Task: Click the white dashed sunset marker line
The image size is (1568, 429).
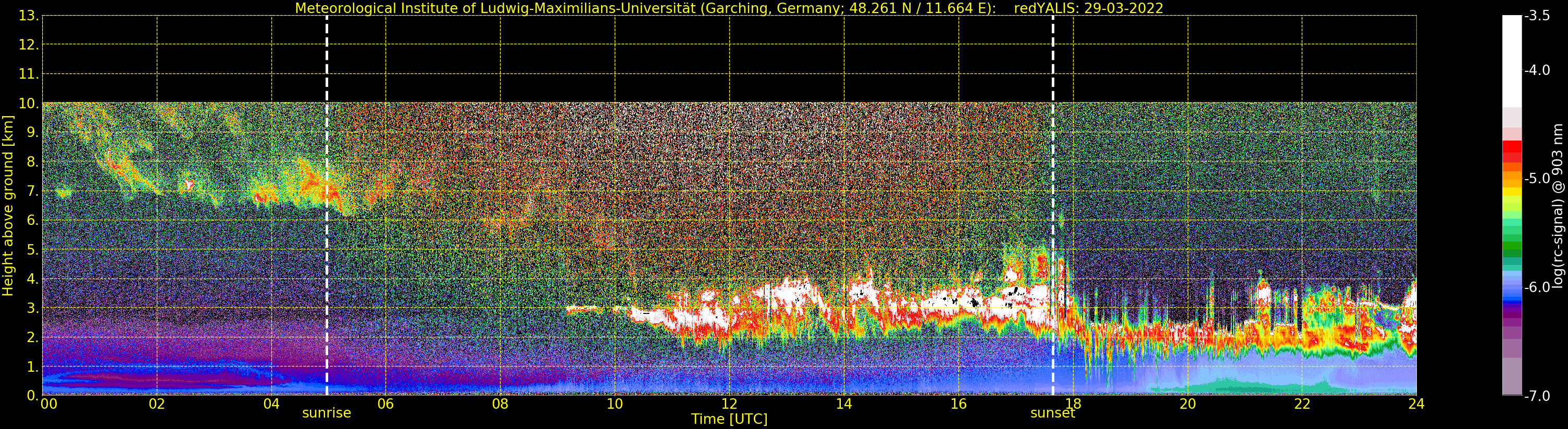Action: click(x=1052, y=206)
